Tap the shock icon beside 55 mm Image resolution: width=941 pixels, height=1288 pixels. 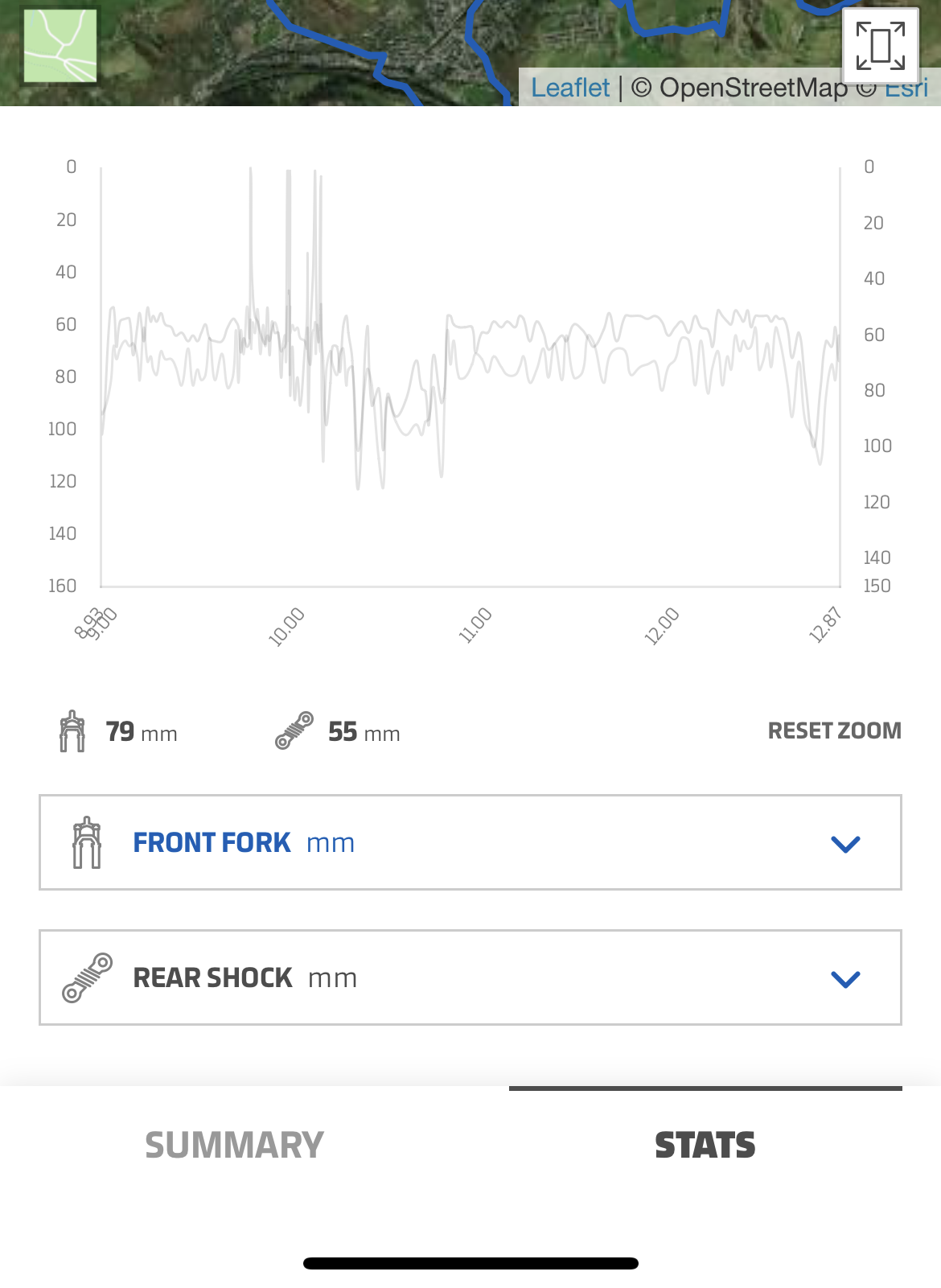pyautogui.click(x=294, y=730)
